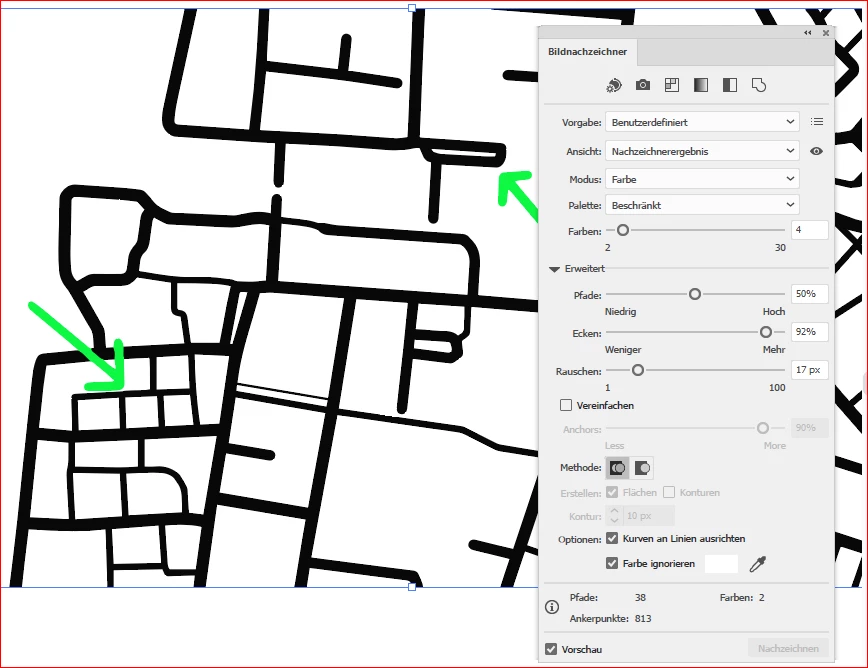The height and width of the screenshot is (668, 868).
Task: Open the Modus dropdown
Action: pos(702,179)
